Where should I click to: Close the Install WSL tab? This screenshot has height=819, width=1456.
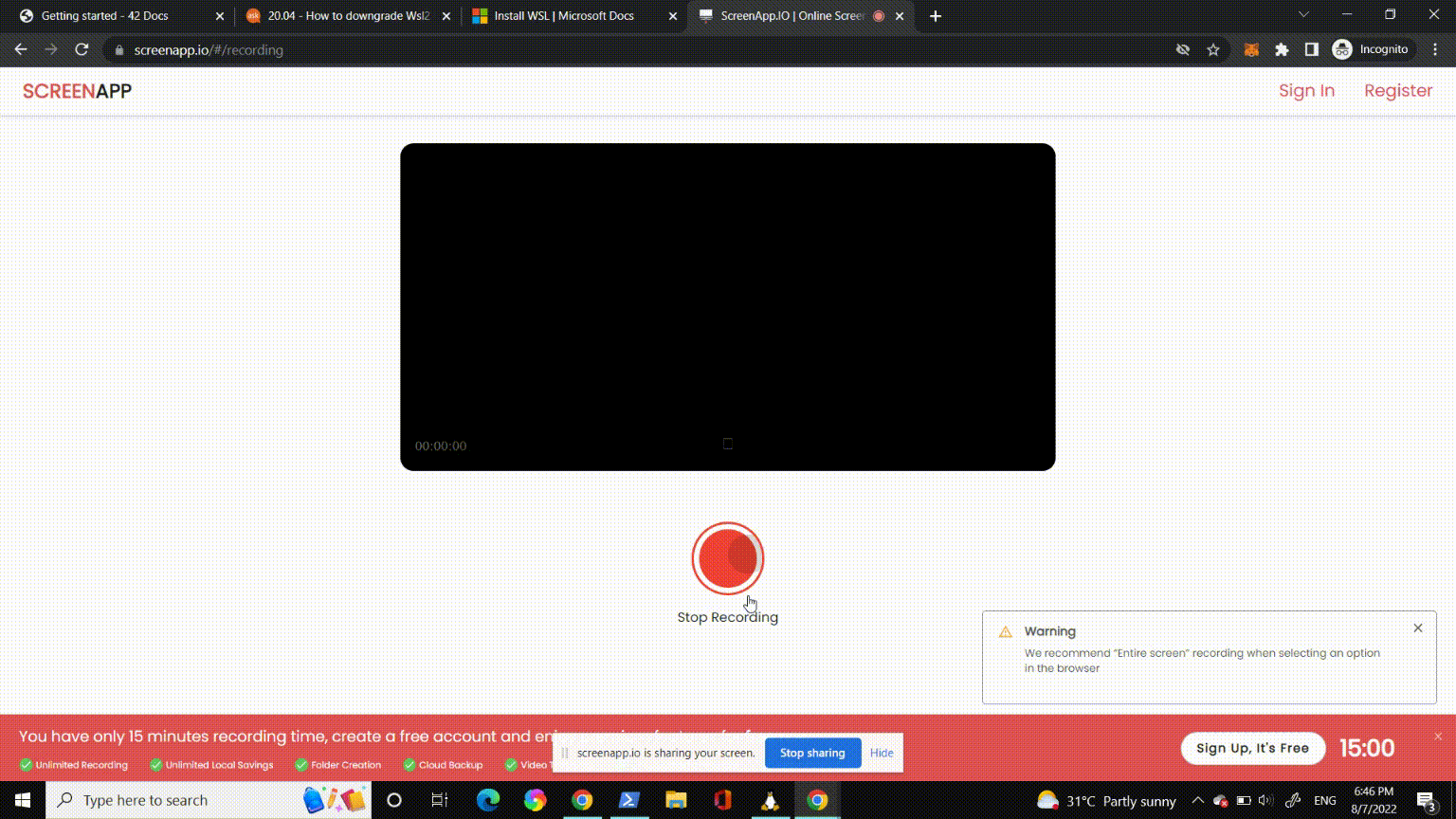[x=673, y=16]
